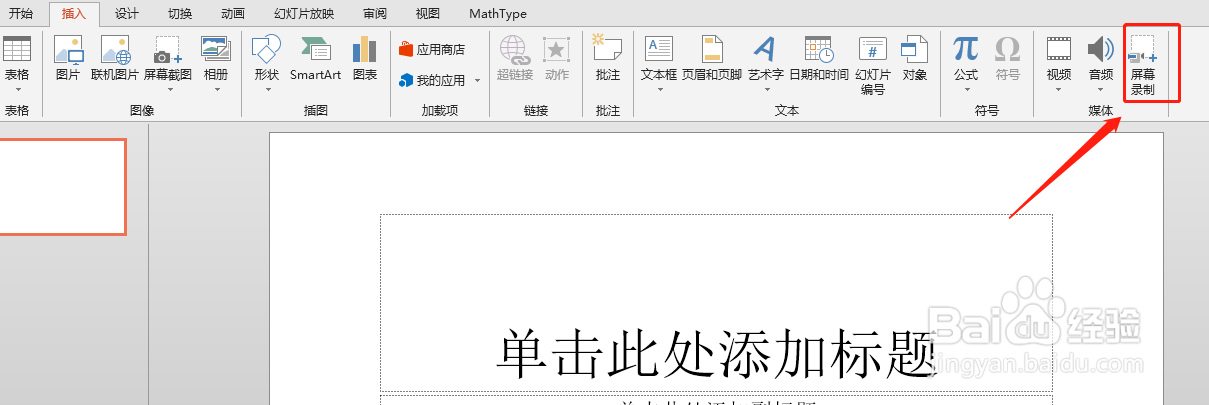
Task: Open the 动画 animations tab
Action: (x=233, y=14)
